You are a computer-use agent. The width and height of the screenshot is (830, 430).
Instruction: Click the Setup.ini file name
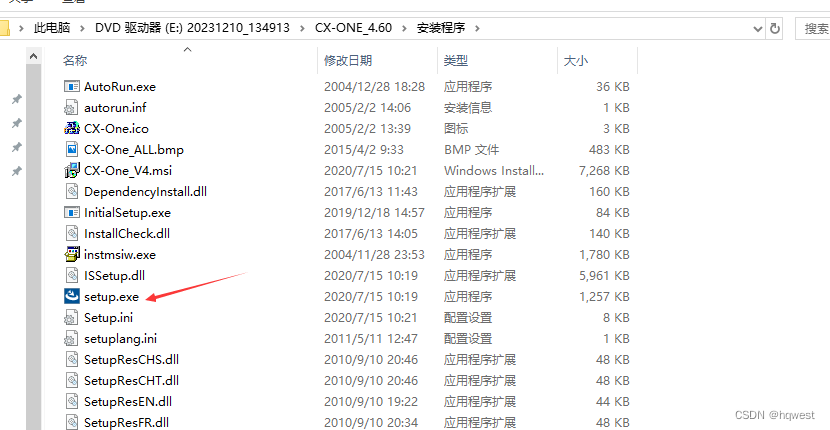pyautogui.click(x=109, y=317)
